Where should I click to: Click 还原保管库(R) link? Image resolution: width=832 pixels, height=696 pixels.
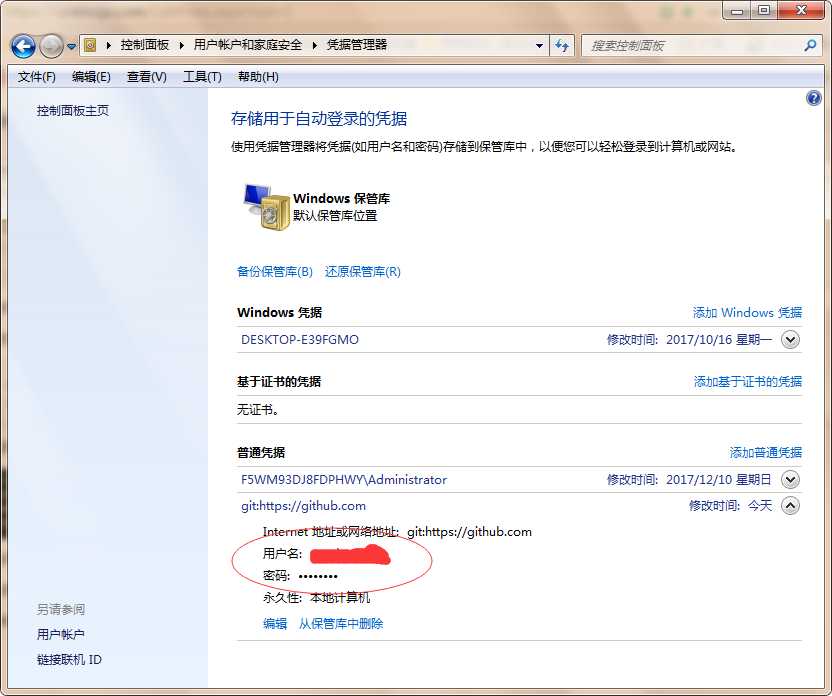pyautogui.click(x=362, y=272)
